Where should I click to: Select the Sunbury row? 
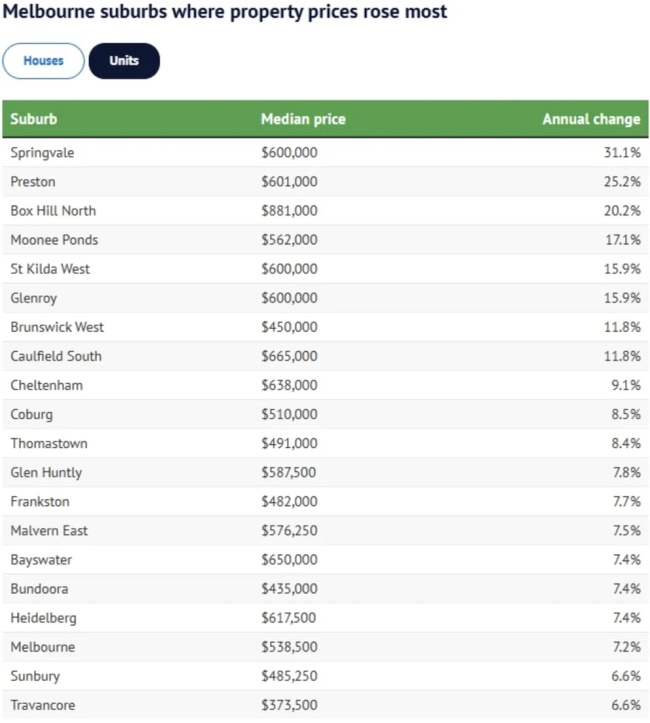click(x=35, y=676)
